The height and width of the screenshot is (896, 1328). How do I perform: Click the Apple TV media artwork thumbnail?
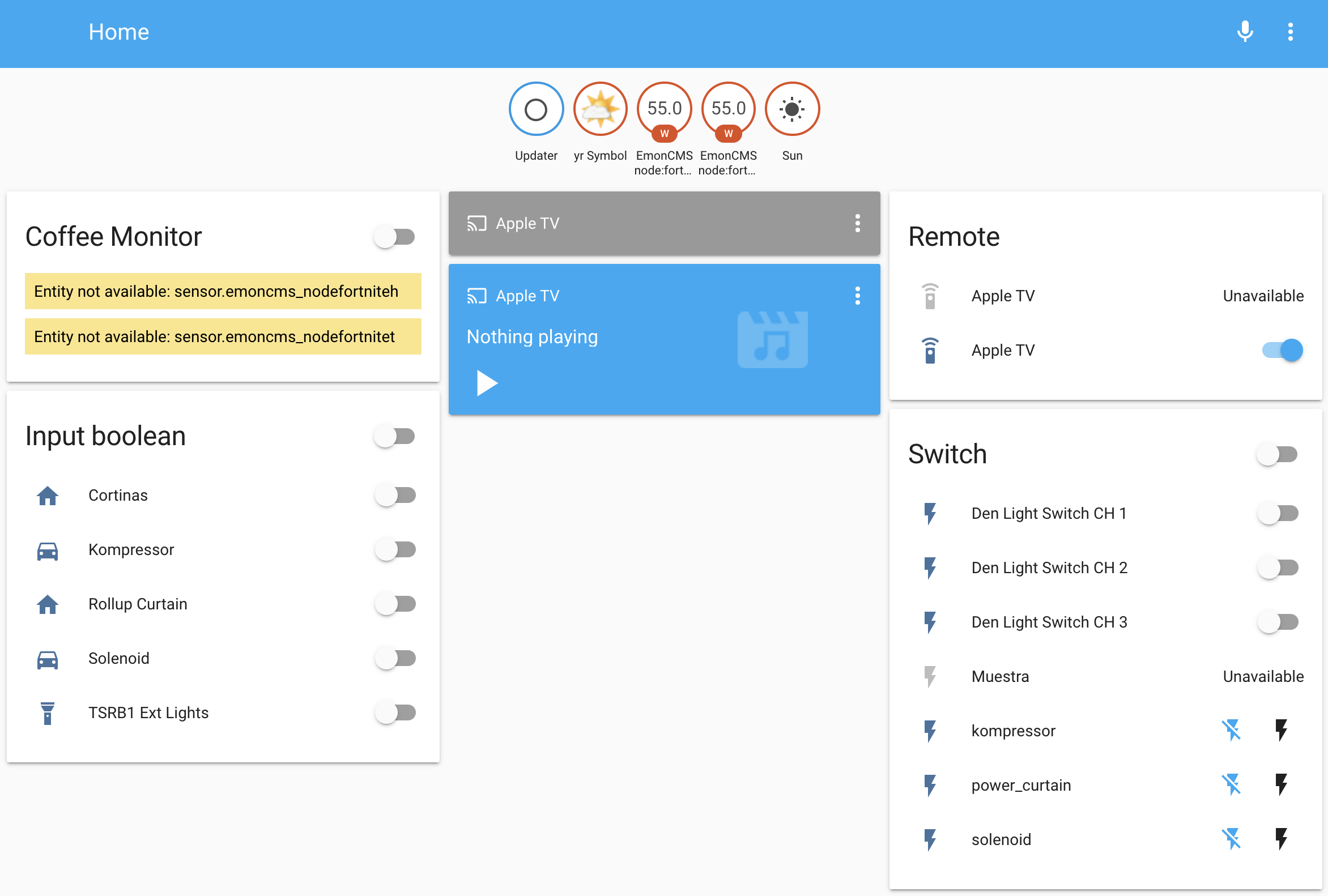tap(772, 340)
